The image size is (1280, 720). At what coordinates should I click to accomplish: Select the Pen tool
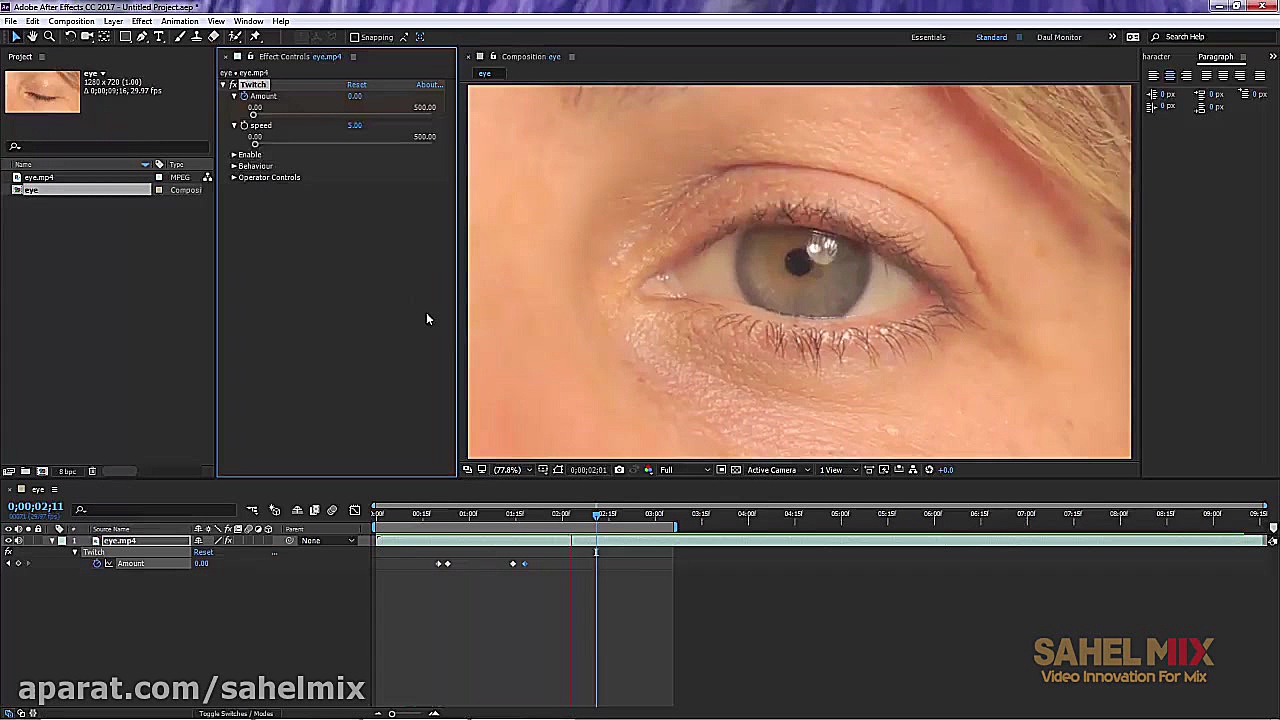coord(143,37)
